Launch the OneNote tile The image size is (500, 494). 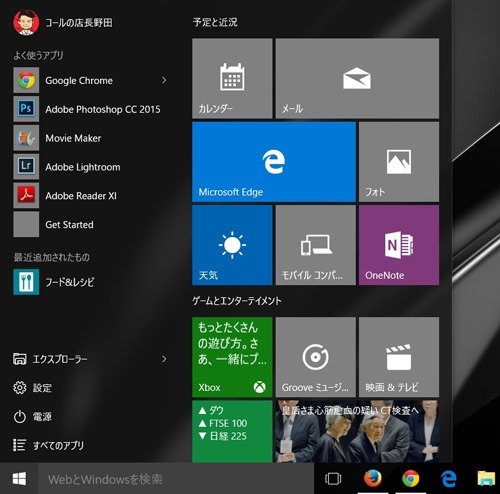[399, 245]
